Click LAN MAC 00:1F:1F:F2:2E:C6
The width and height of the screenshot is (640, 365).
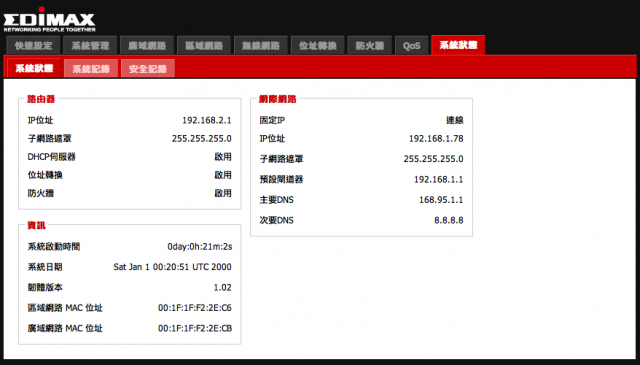195,308
